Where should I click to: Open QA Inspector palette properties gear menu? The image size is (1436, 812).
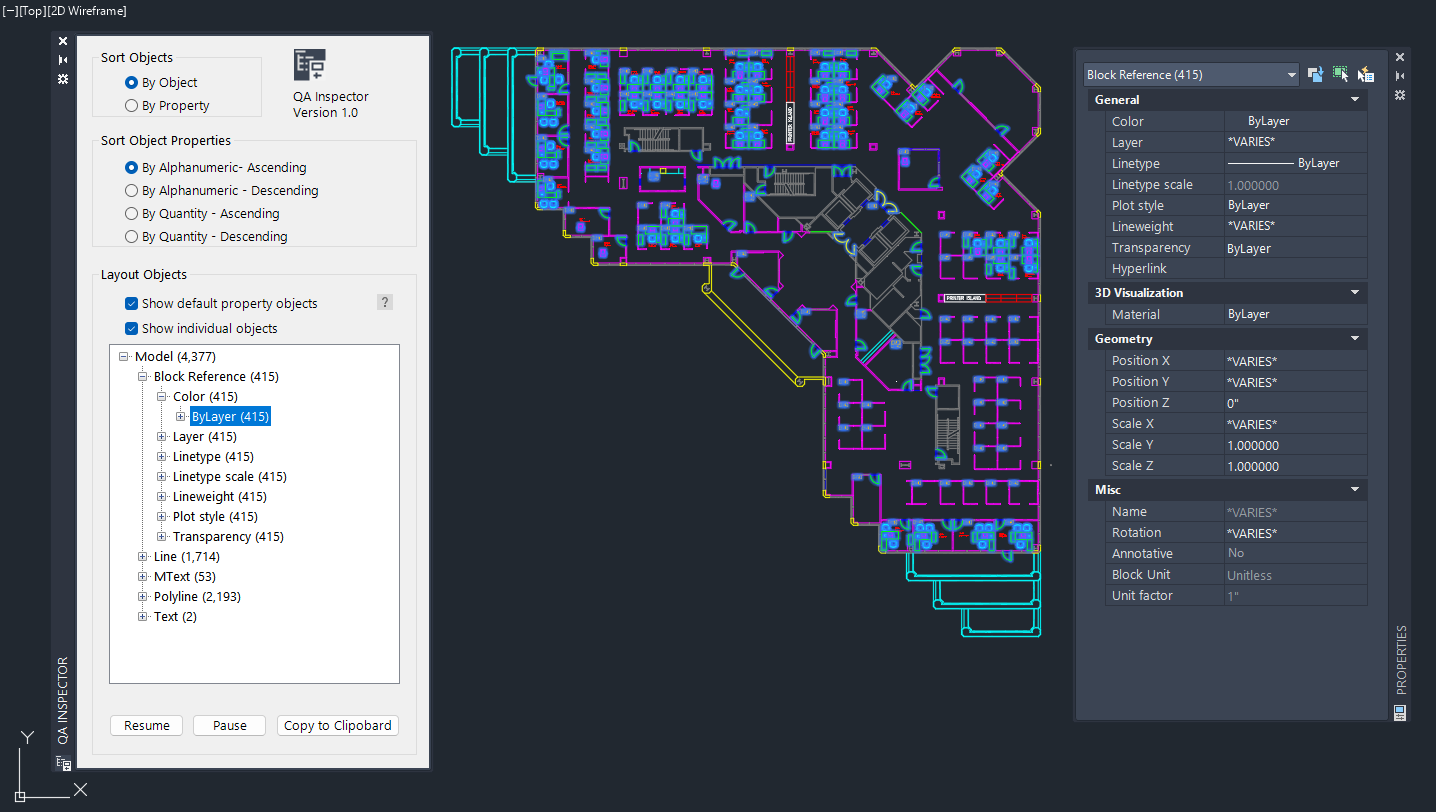coord(63,79)
